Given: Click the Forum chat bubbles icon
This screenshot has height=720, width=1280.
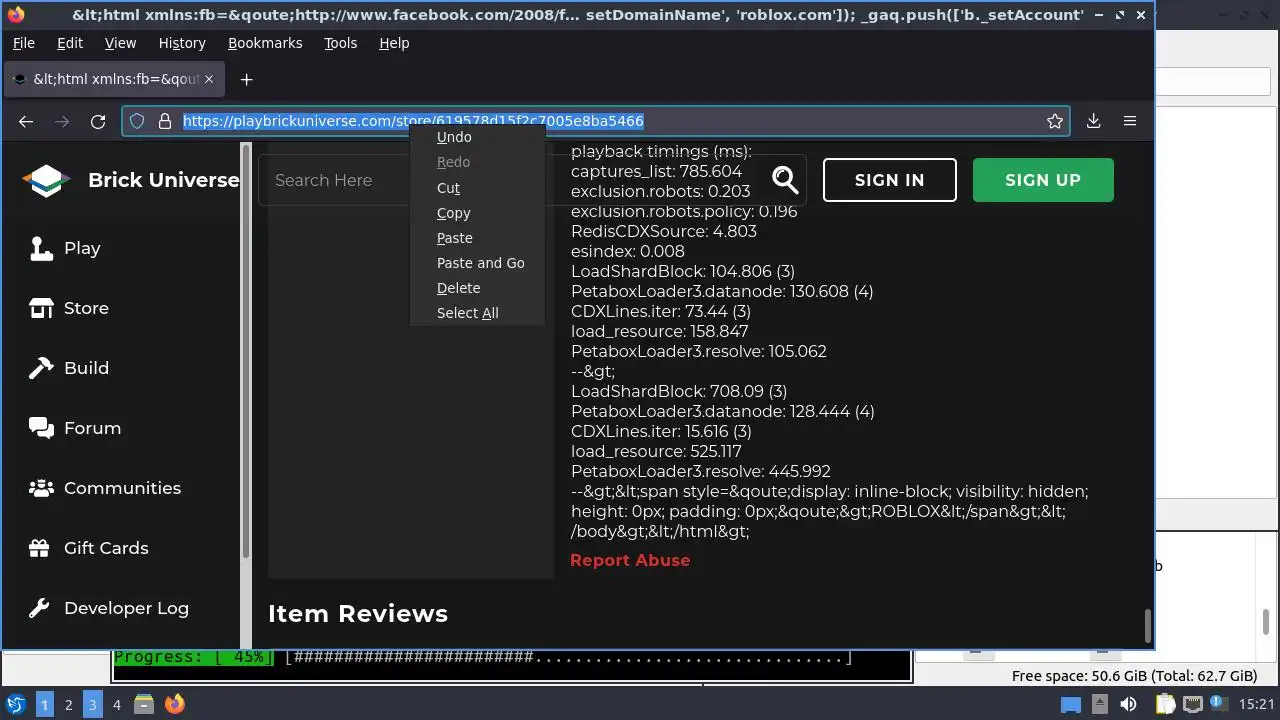Looking at the screenshot, I should tap(41, 428).
